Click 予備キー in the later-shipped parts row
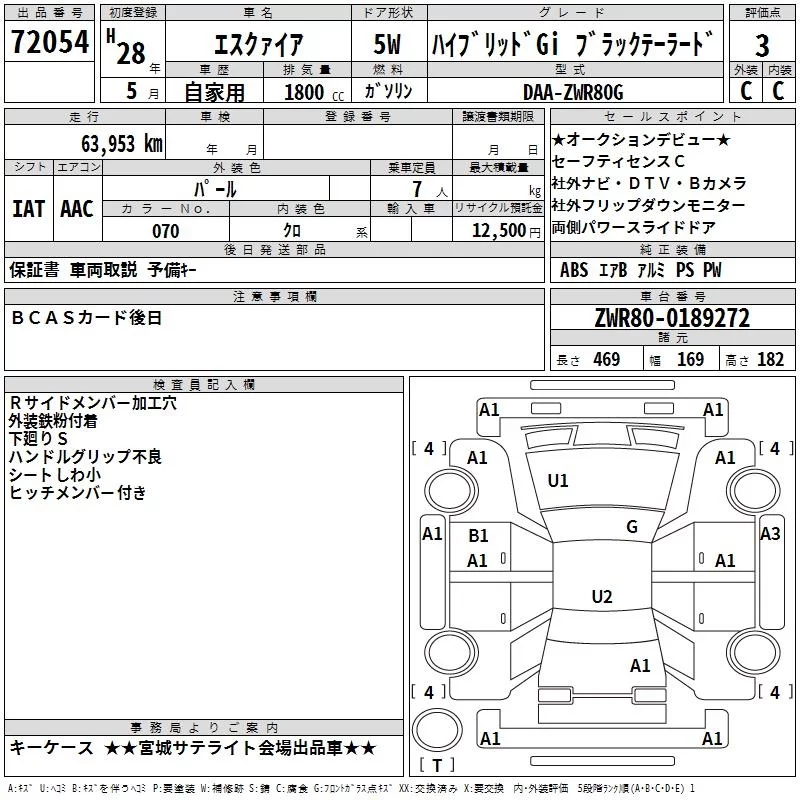 172,269
